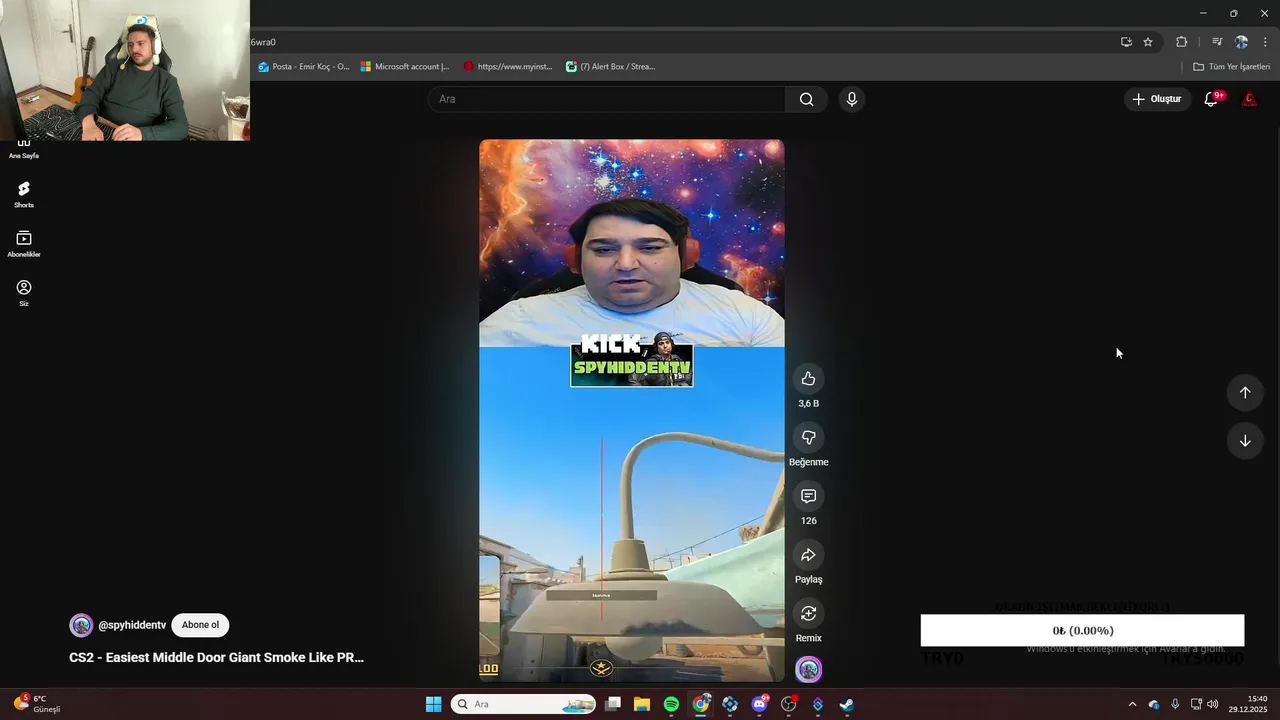Open YouTube notifications bell
Viewport: 1280px width, 720px height.
pyautogui.click(x=1211, y=99)
